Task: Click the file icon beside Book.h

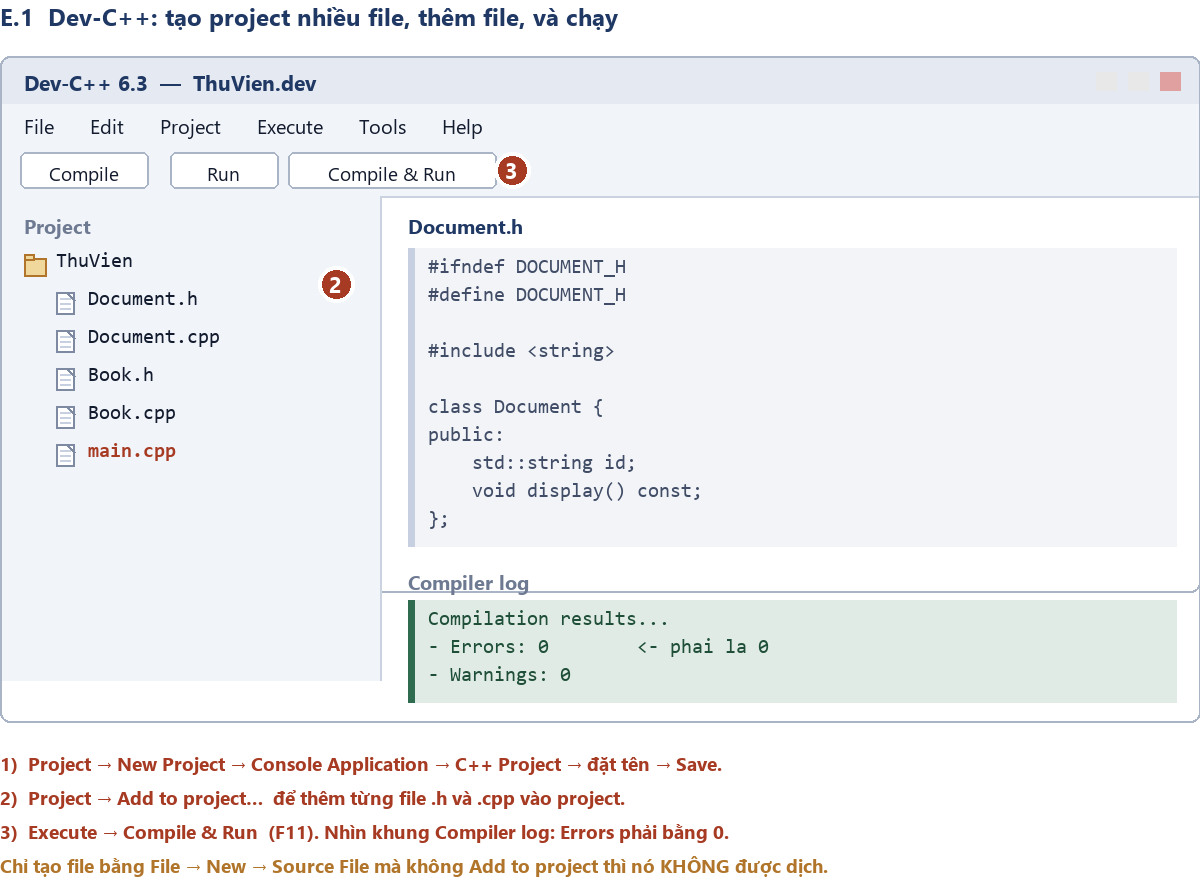Action: [x=66, y=379]
